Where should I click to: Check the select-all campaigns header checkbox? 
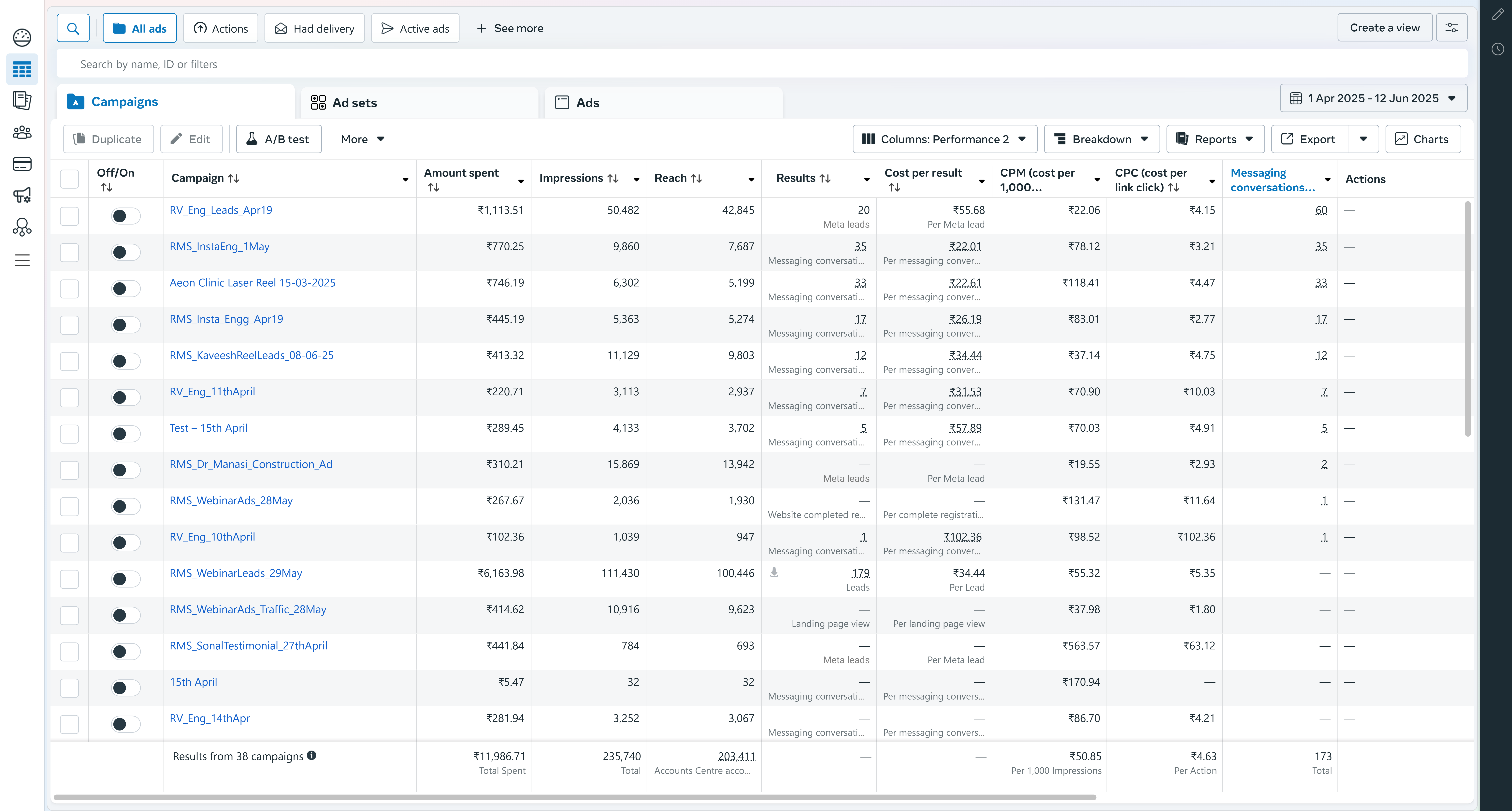click(69, 178)
